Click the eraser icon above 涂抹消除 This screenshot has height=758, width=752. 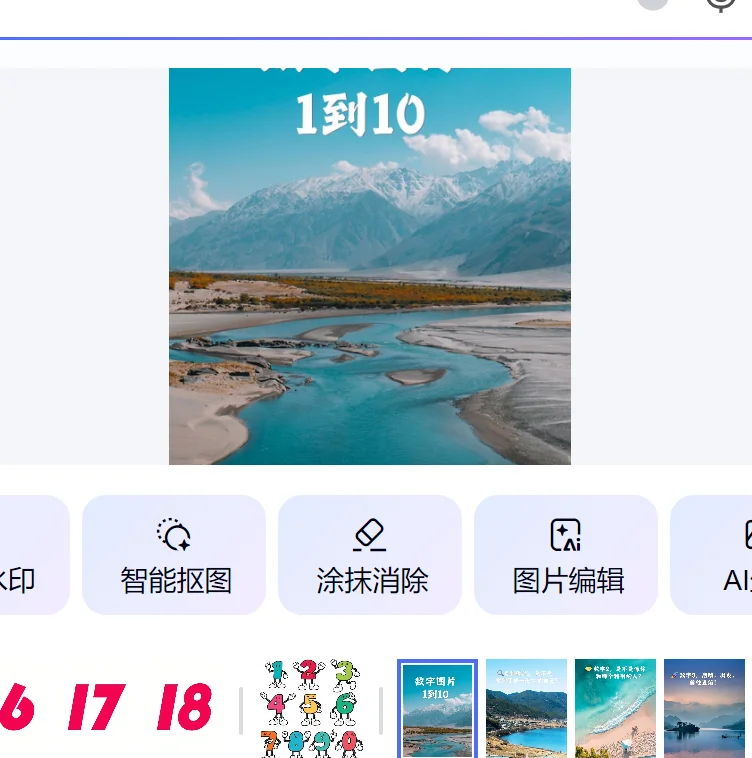370,535
